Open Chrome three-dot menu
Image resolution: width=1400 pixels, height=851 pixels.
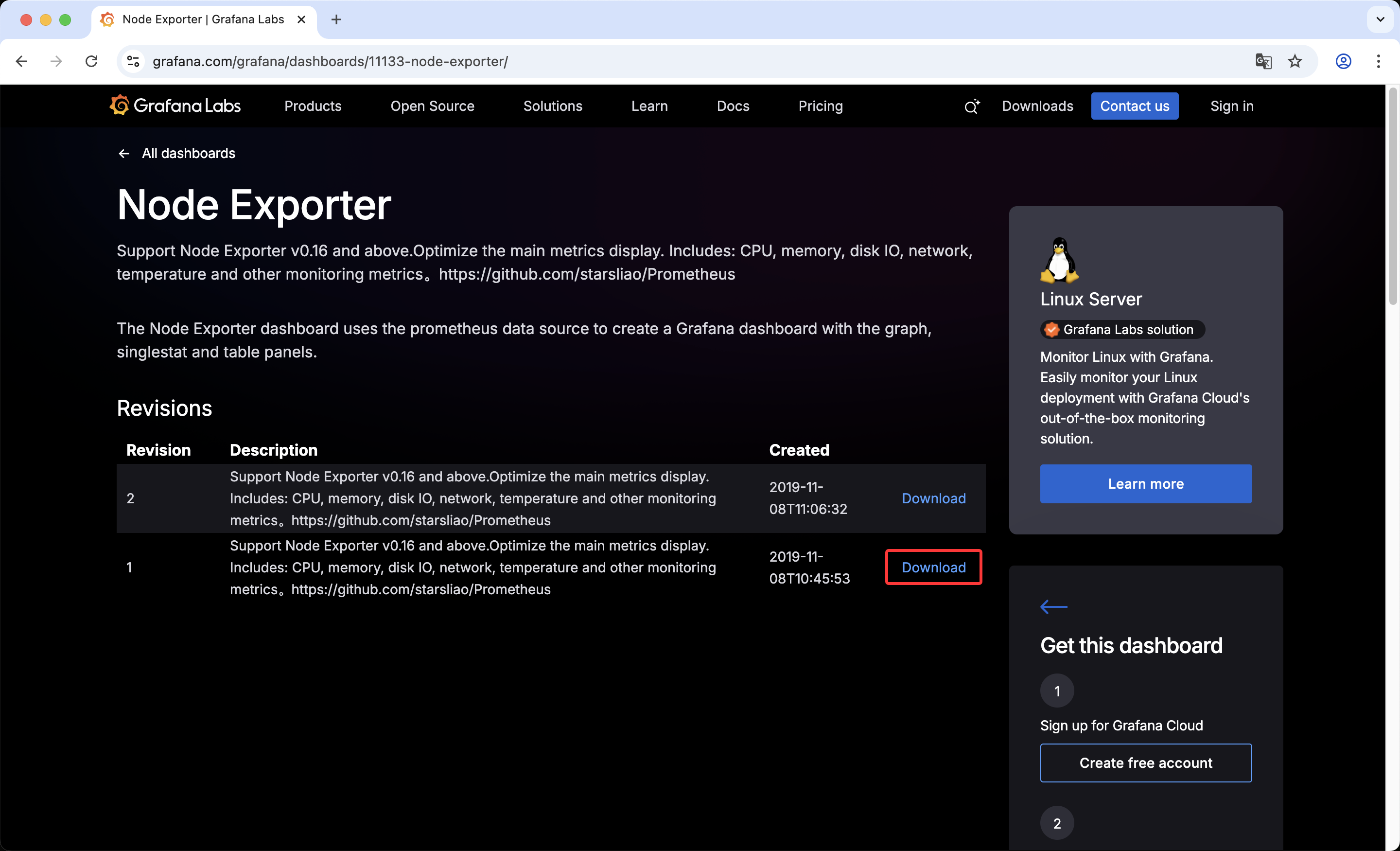1379,61
